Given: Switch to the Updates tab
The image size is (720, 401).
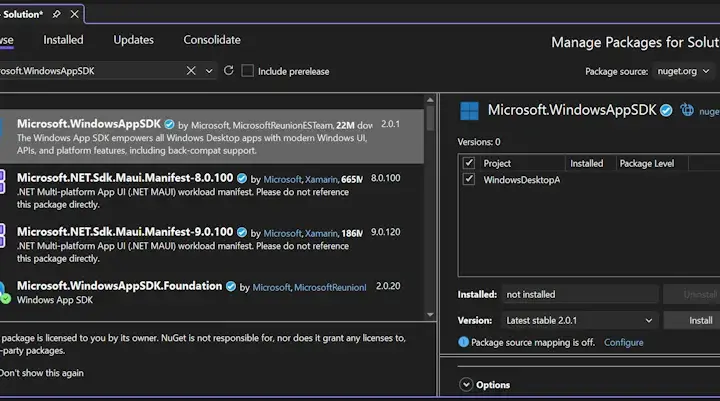Looking at the screenshot, I should (x=134, y=40).
